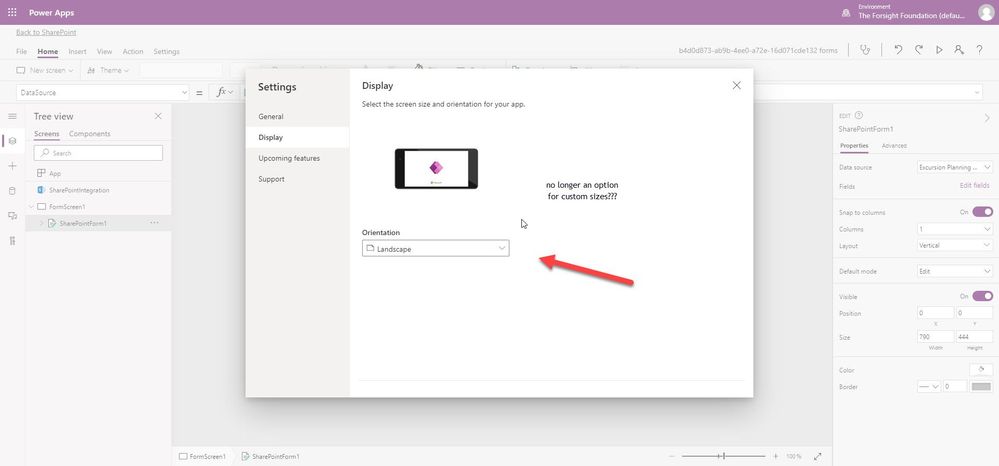Click SharePointForm1 breadcrumb at bottom
The image size is (999, 466).
click(x=271, y=456)
